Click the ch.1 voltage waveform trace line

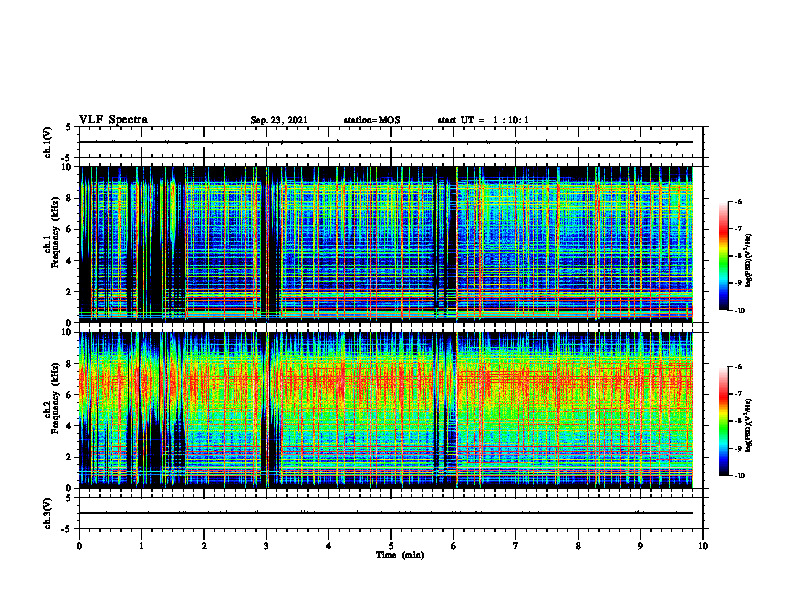(x=386, y=142)
